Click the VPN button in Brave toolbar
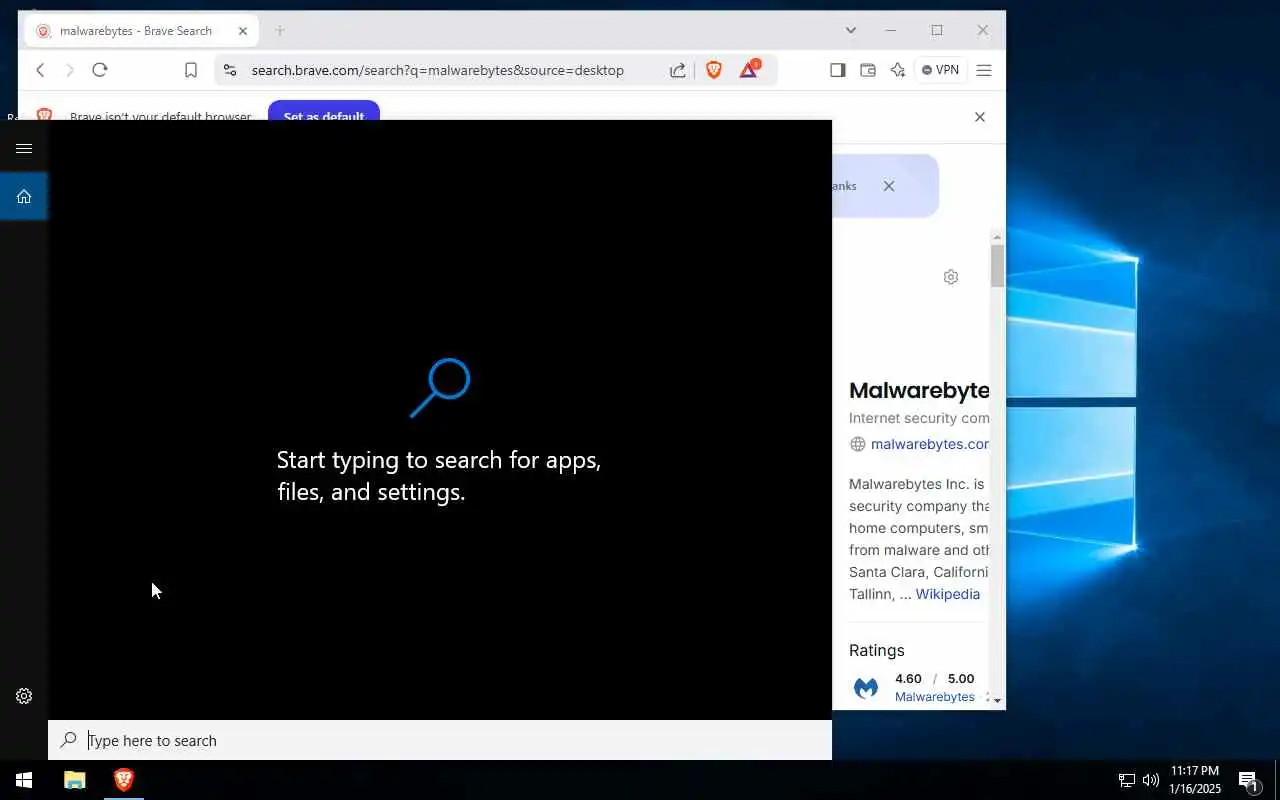The height and width of the screenshot is (800, 1280). tap(940, 70)
